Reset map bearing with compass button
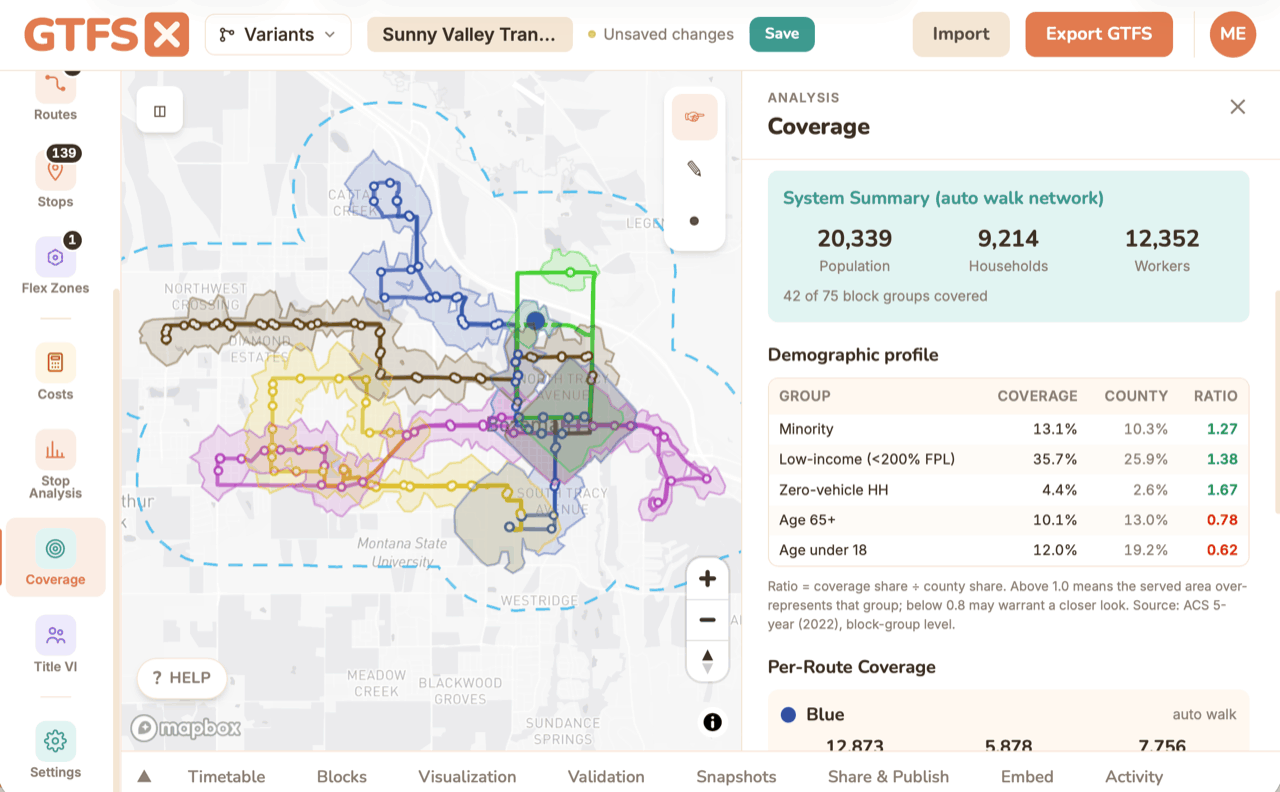1280x792 pixels. click(x=707, y=661)
